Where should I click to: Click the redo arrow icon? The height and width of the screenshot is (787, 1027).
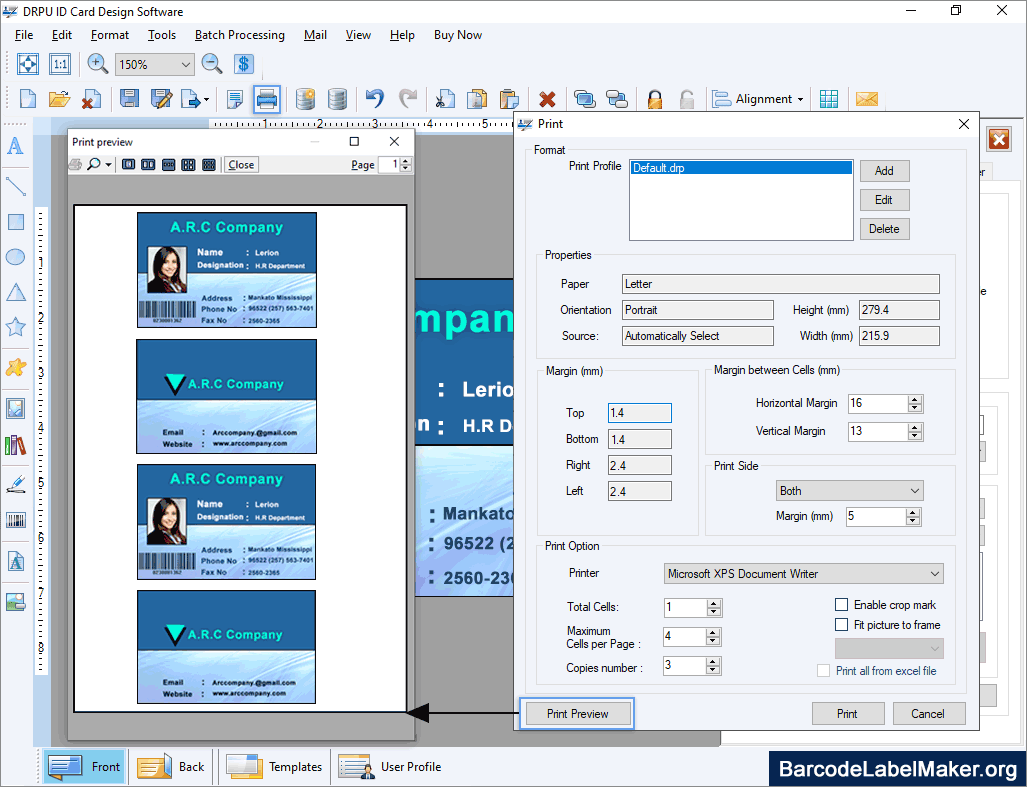(x=407, y=99)
